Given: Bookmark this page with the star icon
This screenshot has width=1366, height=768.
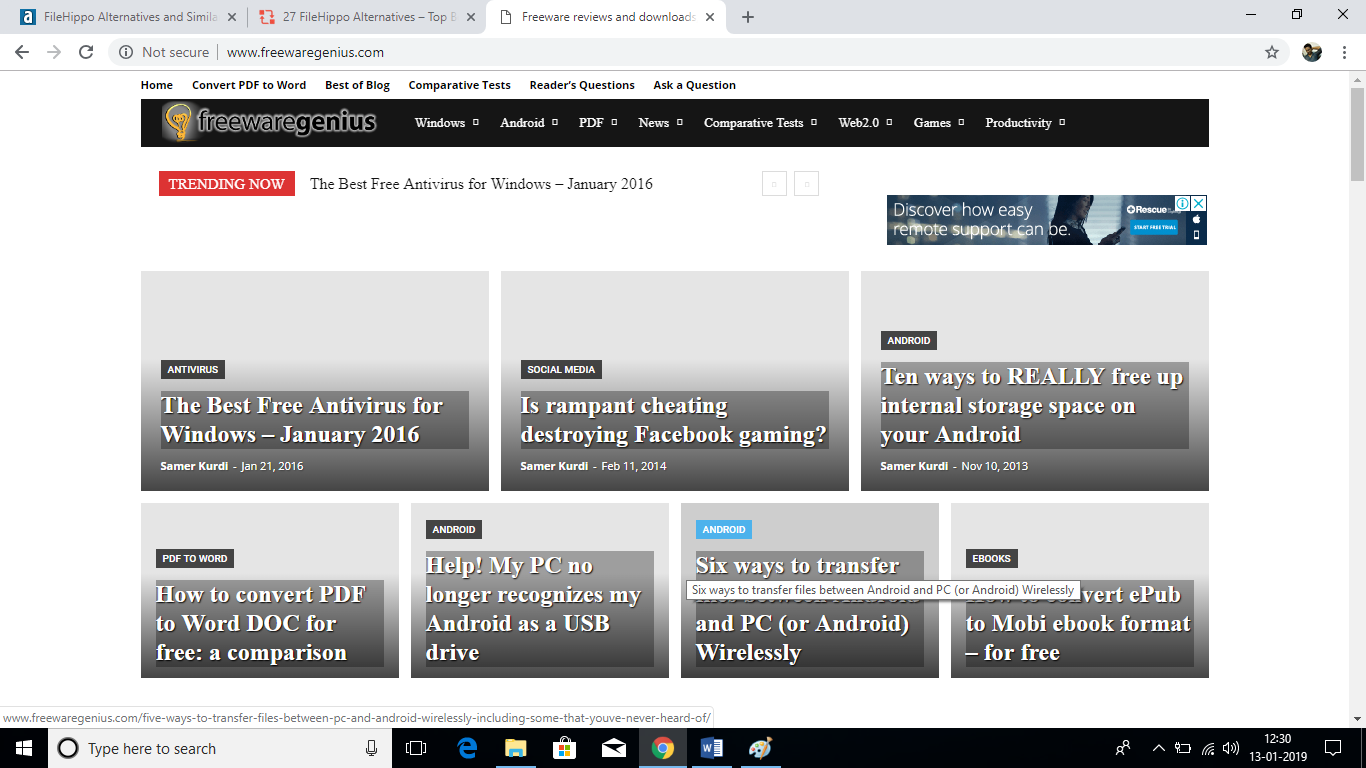Looking at the screenshot, I should pos(1272,52).
